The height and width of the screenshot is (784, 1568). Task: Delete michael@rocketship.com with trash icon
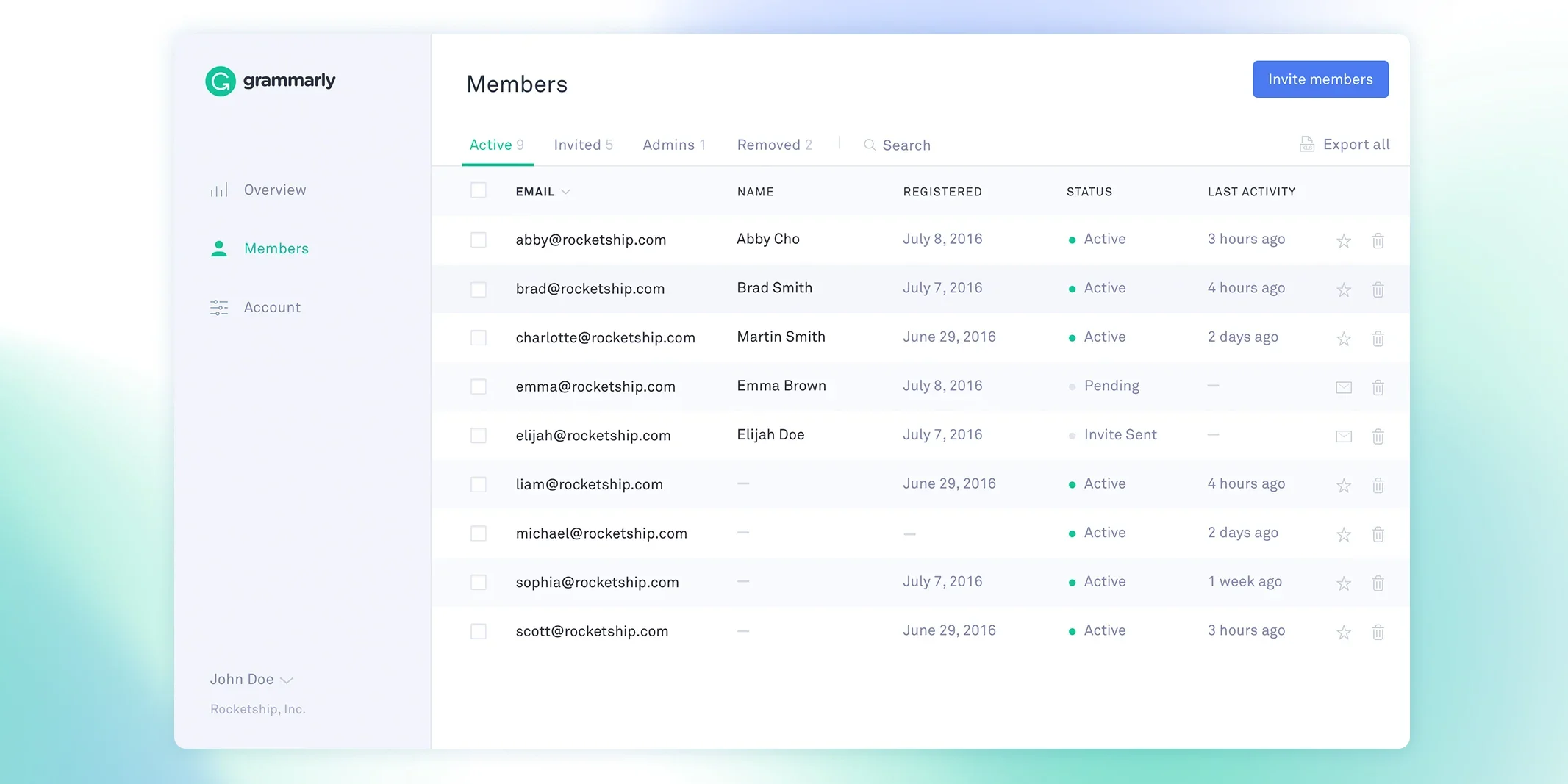point(1378,534)
